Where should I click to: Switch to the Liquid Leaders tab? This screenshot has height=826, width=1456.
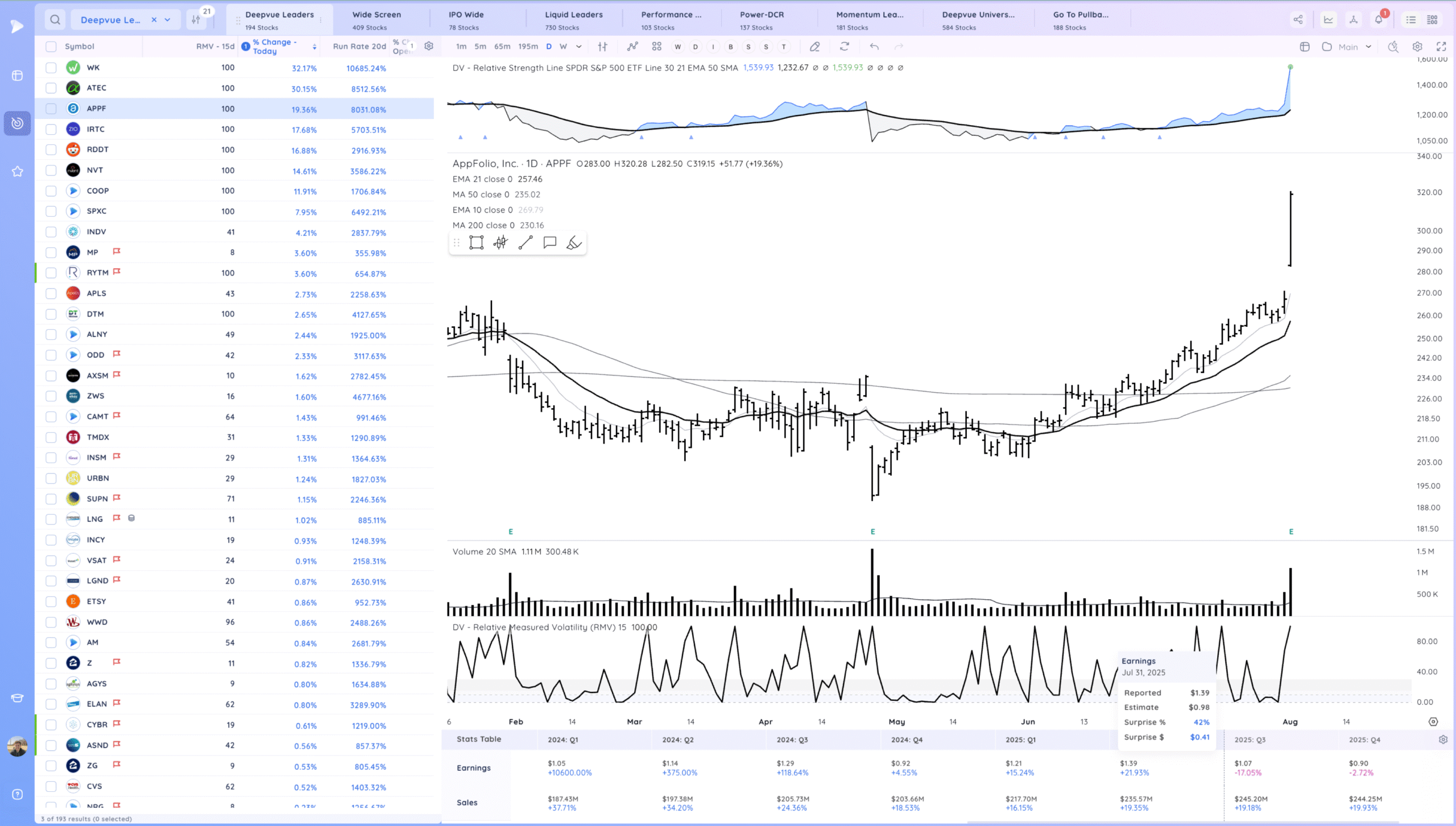coord(573,20)
